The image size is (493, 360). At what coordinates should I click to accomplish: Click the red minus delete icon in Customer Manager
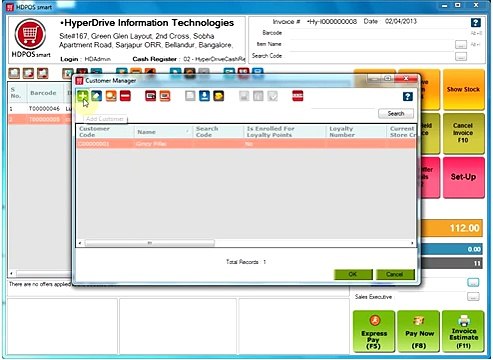coord(125,96)
